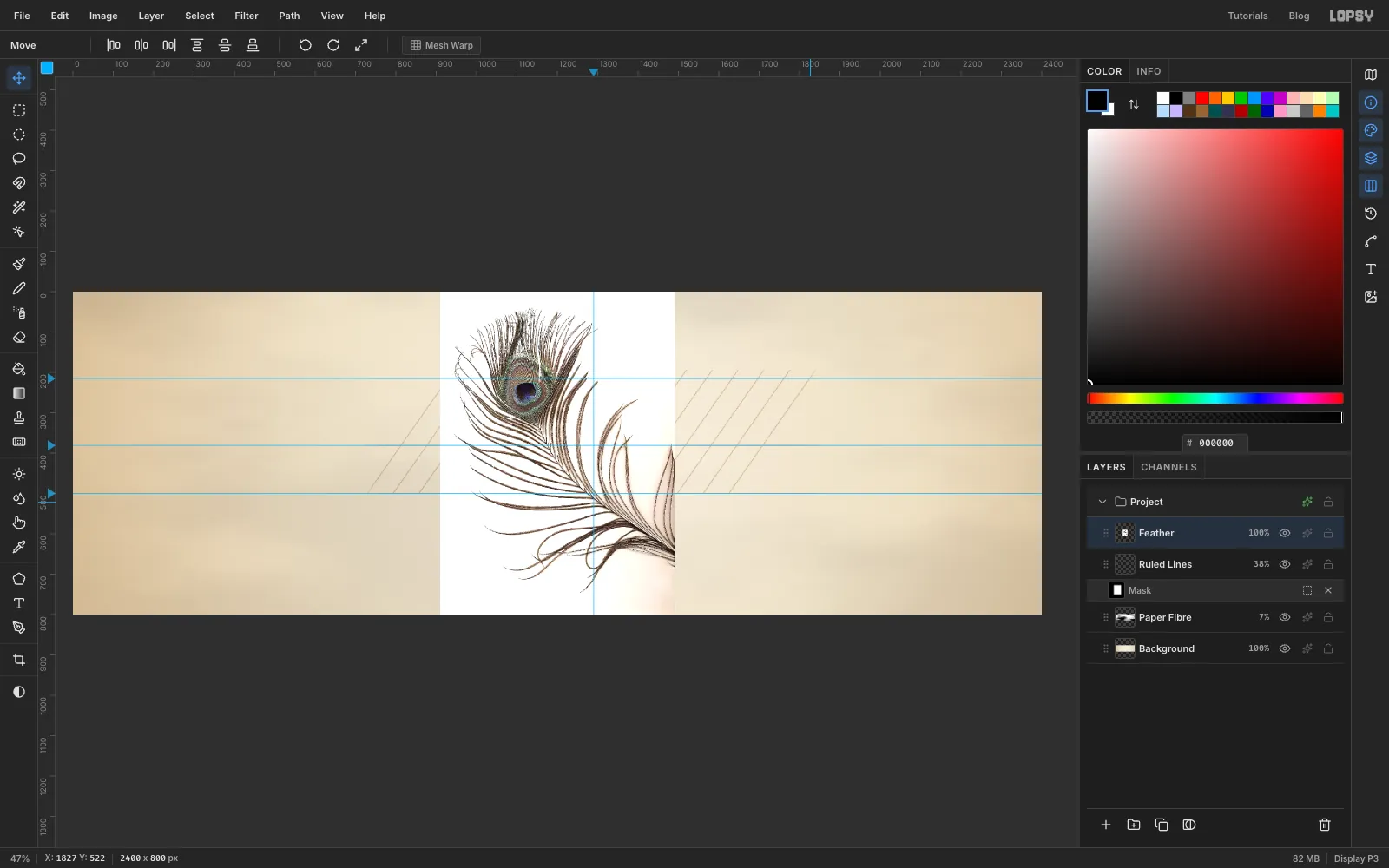Select the Text tool in left toolbar
The width and height of the screenshot is (1389, 868).
[x=19, y=603]
